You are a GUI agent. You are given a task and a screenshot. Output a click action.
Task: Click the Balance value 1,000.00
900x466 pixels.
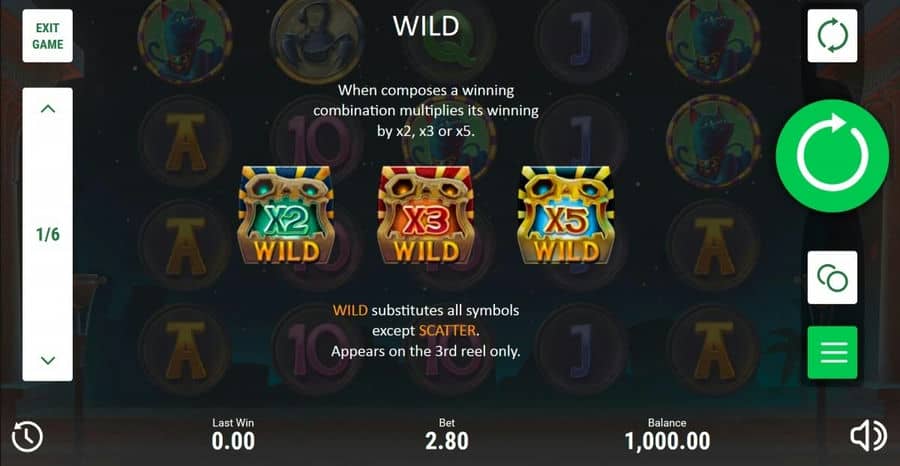tap(667, 441)
